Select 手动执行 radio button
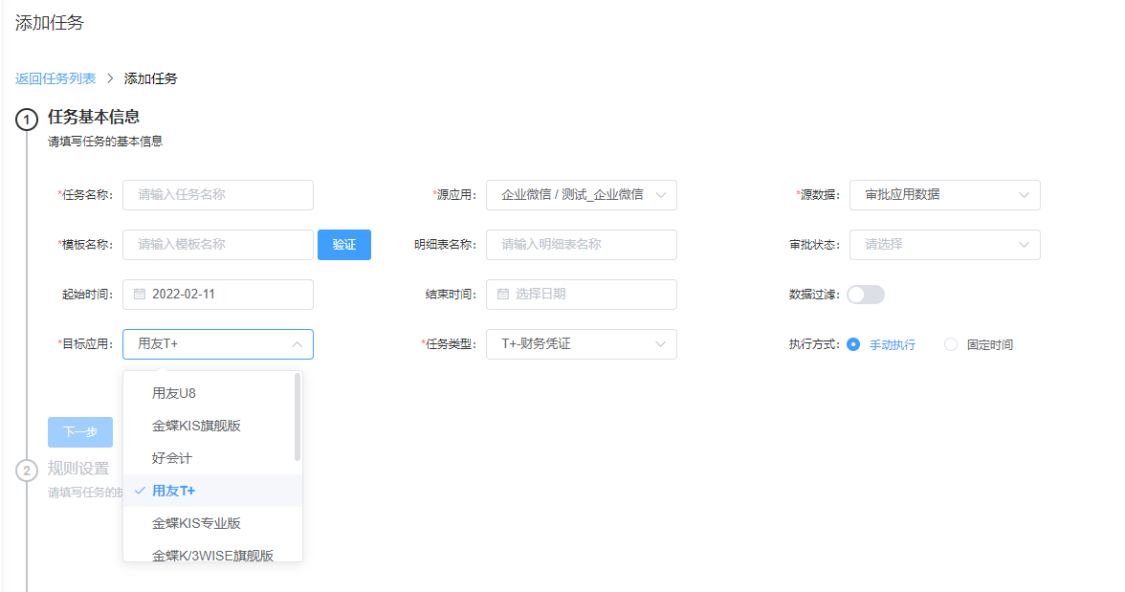This screenshot has height=592, width=1125. tap(853, 344)
